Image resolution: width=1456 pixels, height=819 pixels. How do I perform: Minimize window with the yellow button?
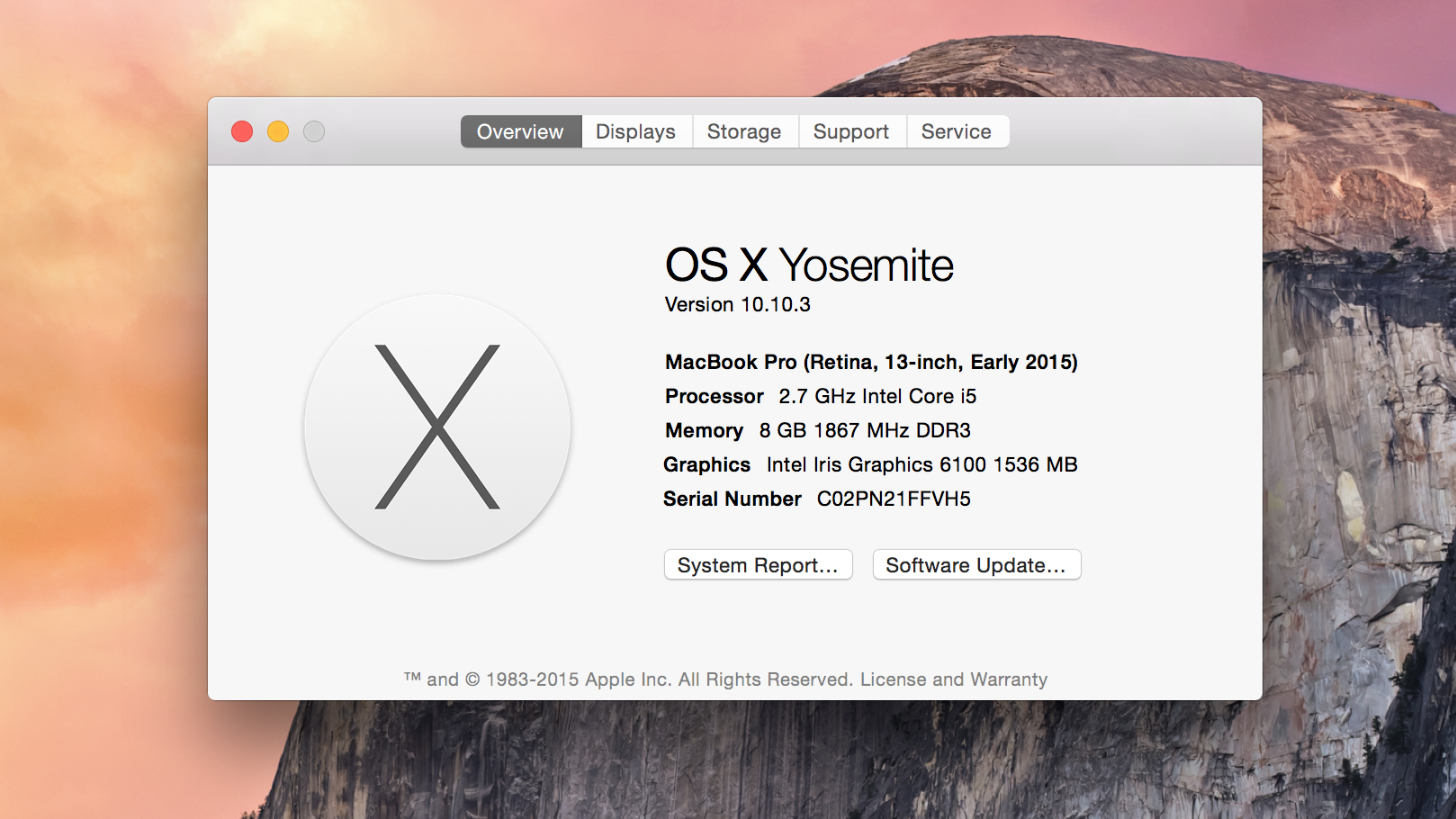point(278,131)
